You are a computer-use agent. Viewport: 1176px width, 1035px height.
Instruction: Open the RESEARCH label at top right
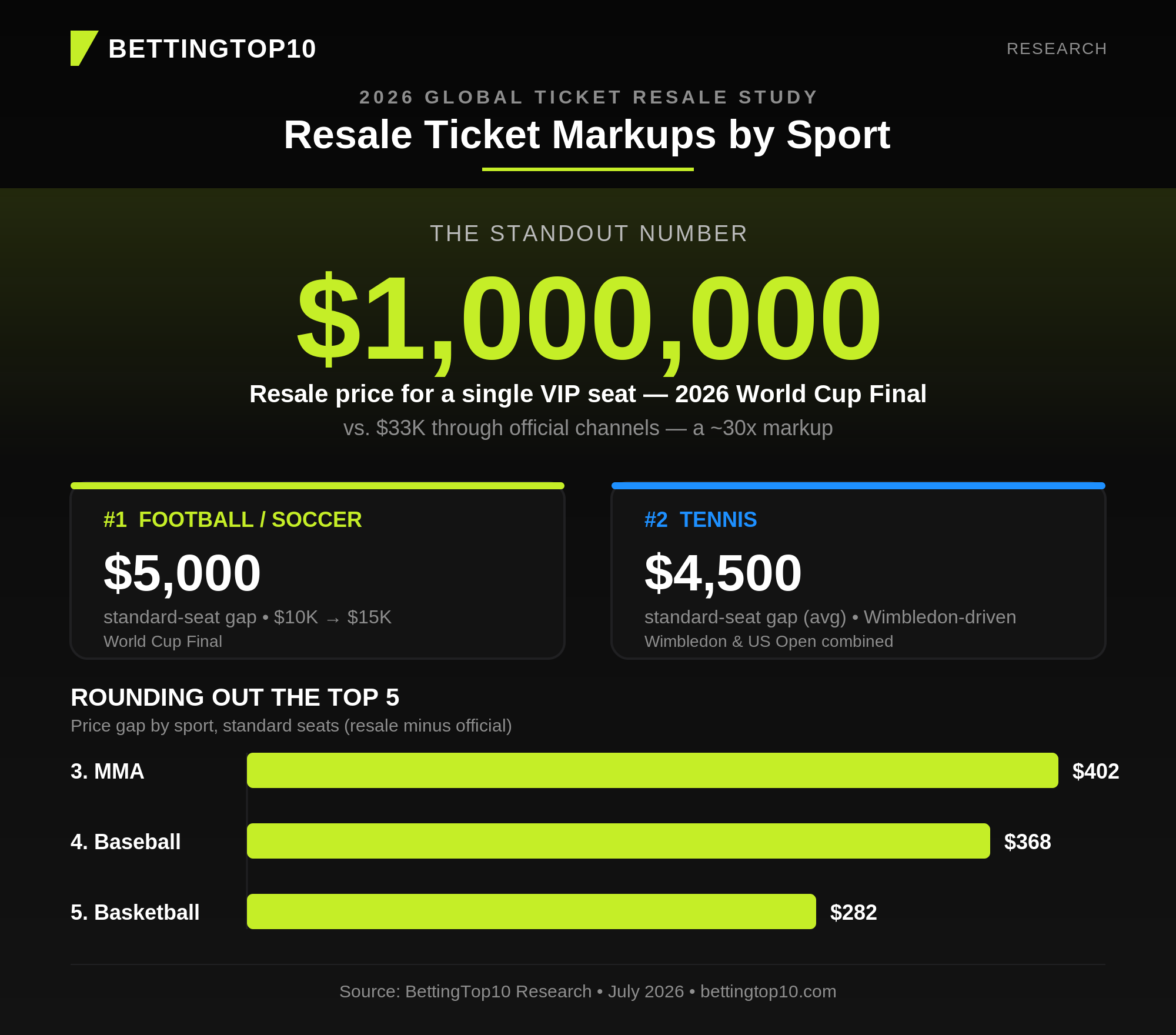(x=1057, y=49)
